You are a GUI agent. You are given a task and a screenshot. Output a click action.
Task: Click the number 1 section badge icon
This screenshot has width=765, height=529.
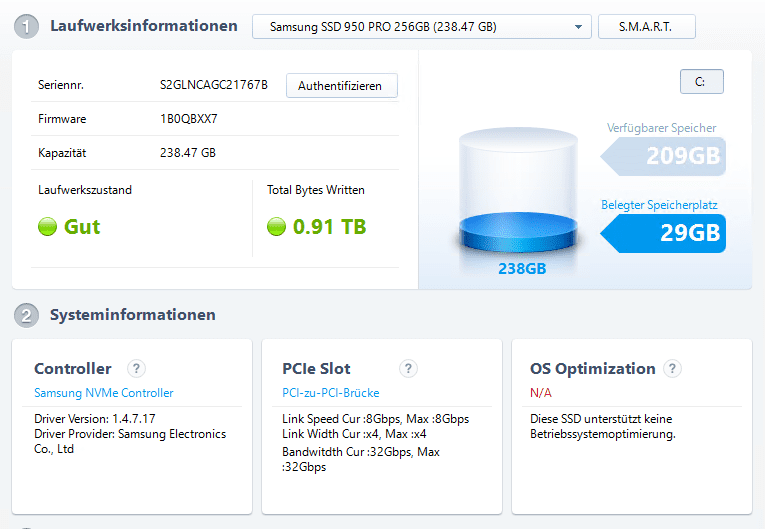tap(26, 26)
